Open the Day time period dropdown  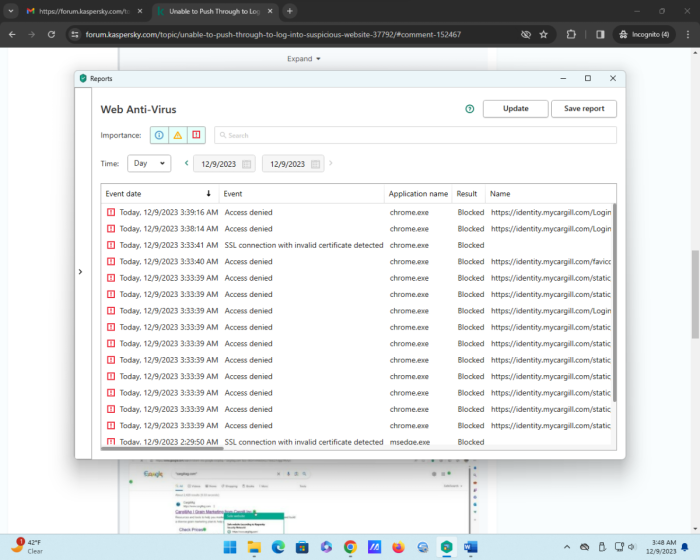coord(149,163)
